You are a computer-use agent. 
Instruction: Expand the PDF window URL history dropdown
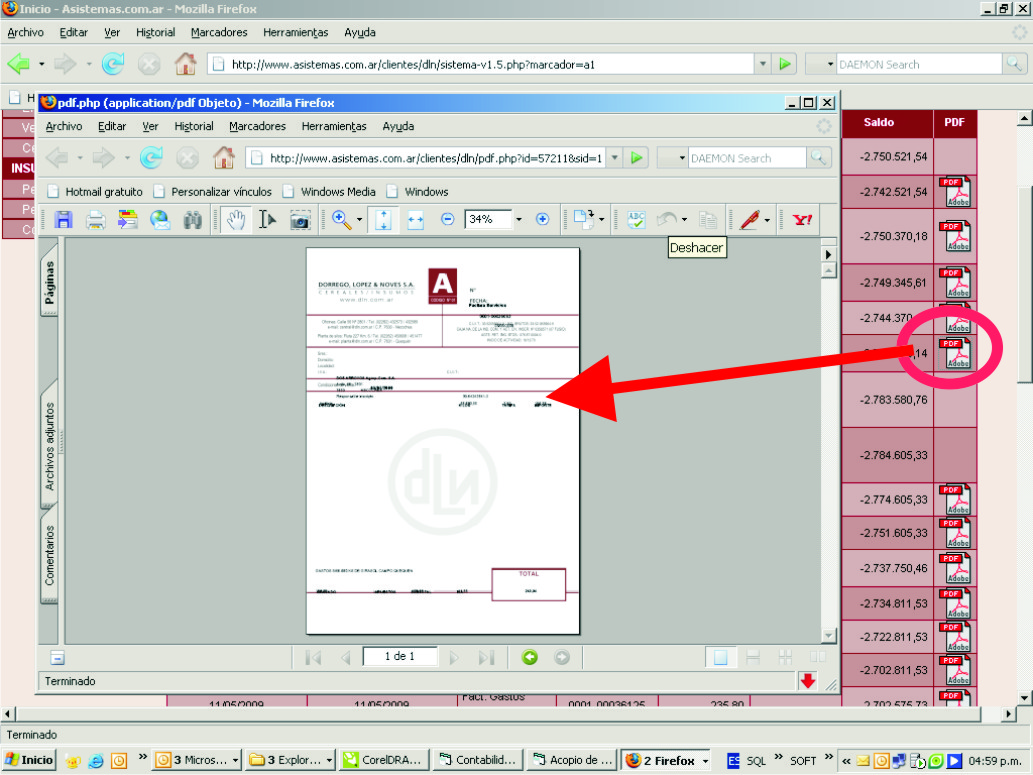613,158
